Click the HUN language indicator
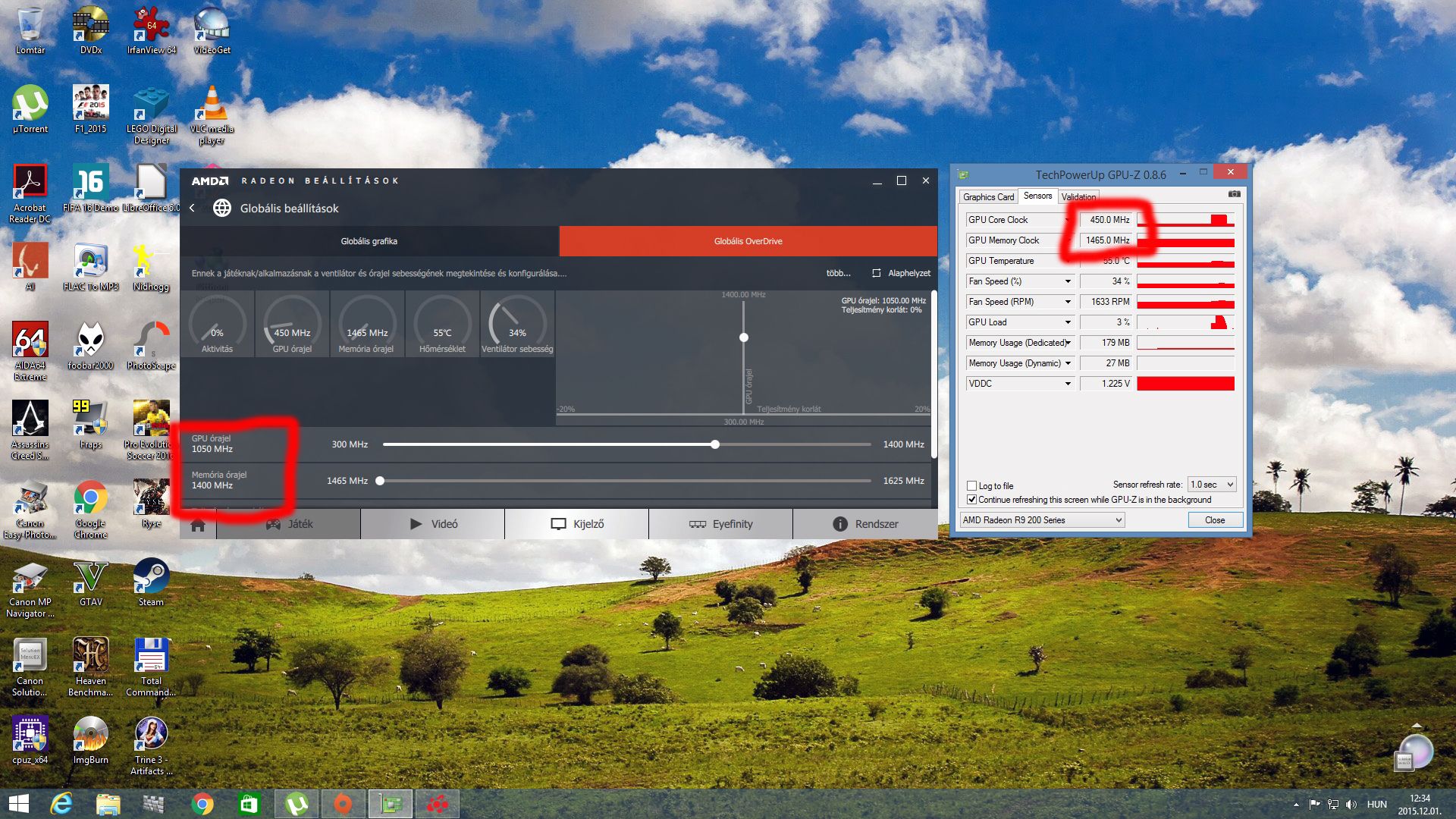The width and height of the screenshot is (1456, 819). [1376, 804]
